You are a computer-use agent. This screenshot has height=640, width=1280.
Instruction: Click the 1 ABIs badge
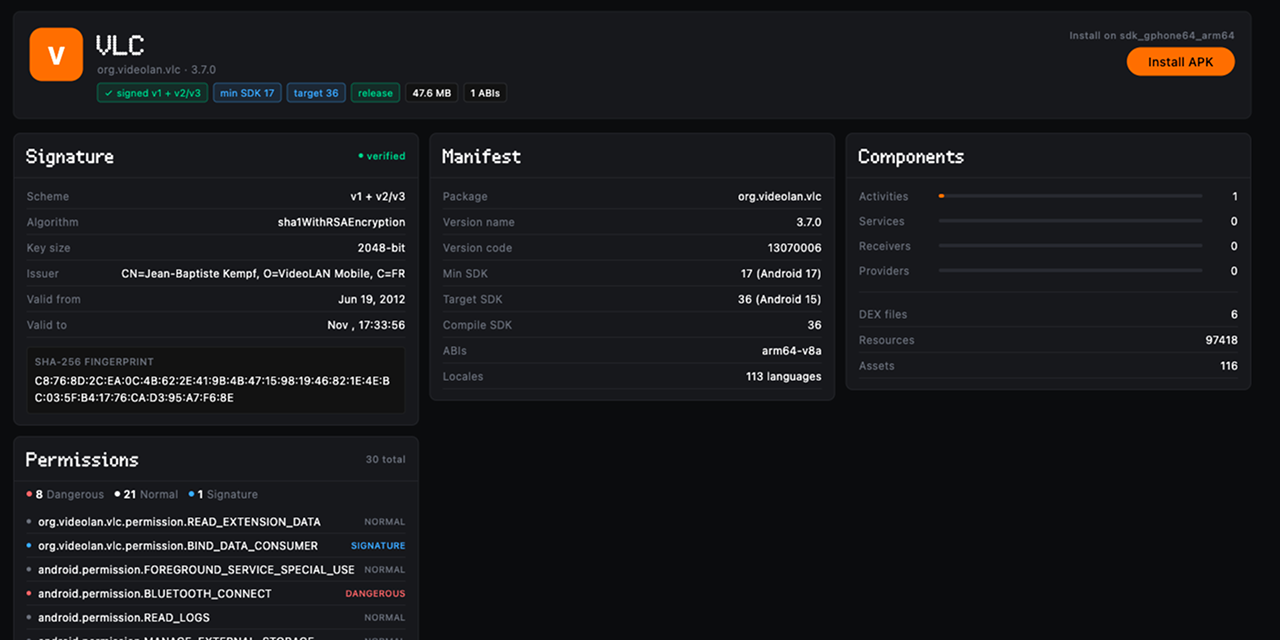(485, 93)
